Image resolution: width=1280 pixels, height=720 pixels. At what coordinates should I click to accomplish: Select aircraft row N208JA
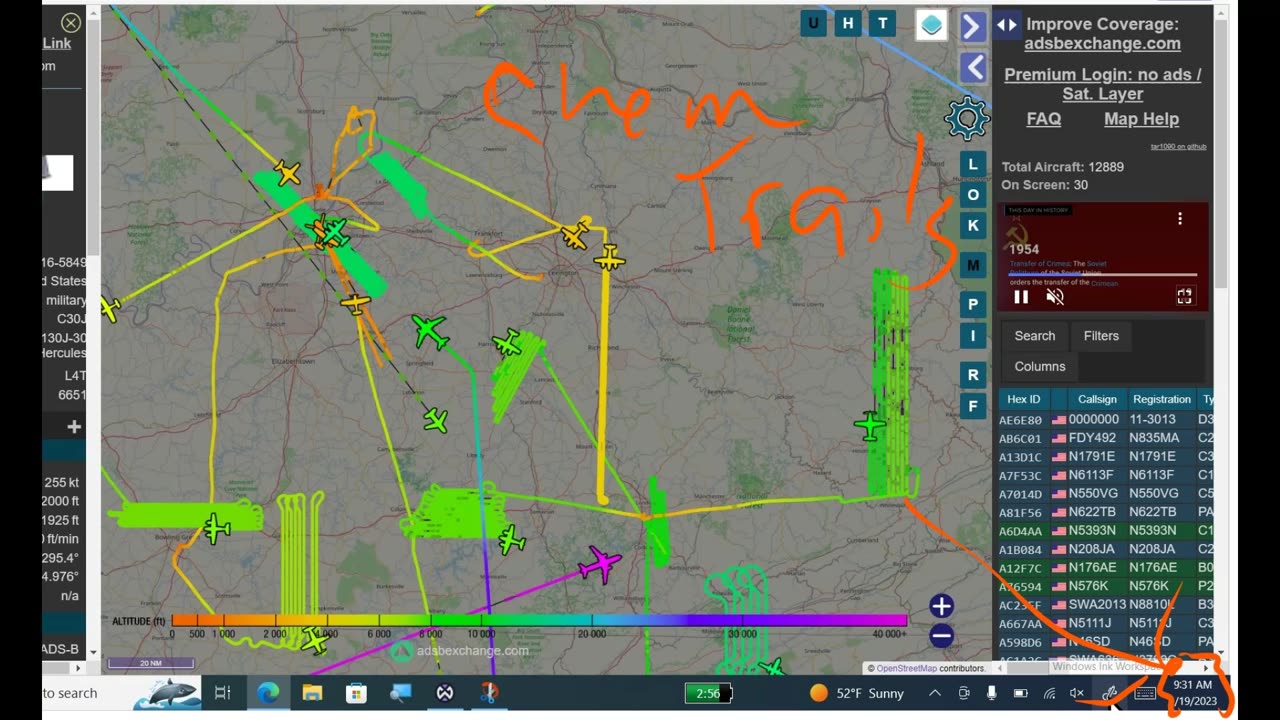click(x=1105, y=549)
